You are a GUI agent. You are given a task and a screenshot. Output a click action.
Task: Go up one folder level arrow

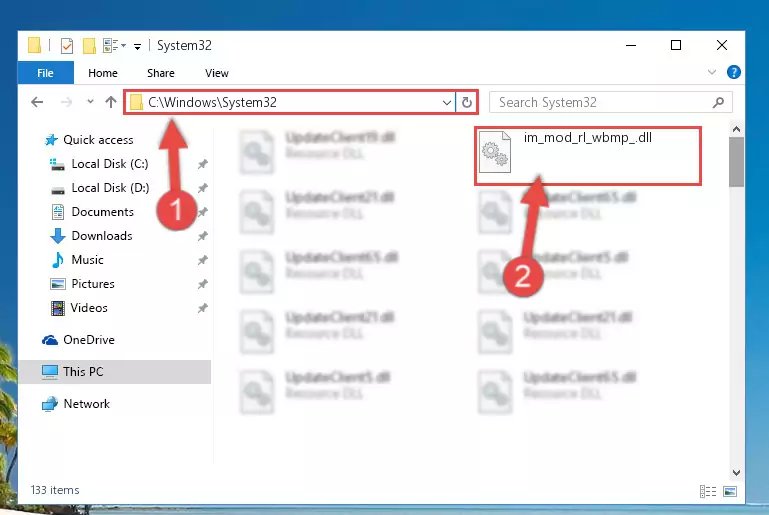tap(111, 102)
